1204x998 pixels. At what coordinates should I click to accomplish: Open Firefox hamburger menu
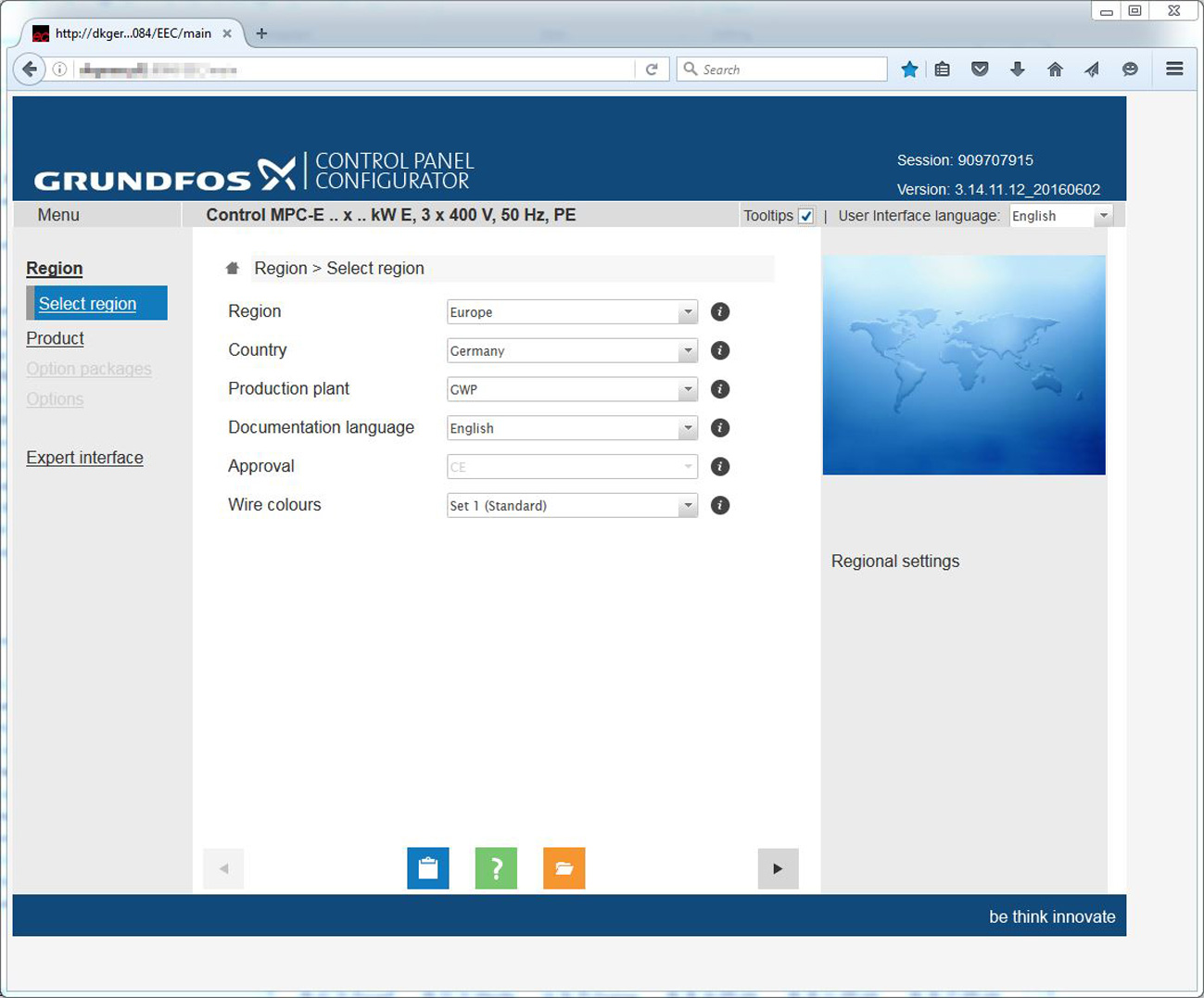tap(1174, 69)
